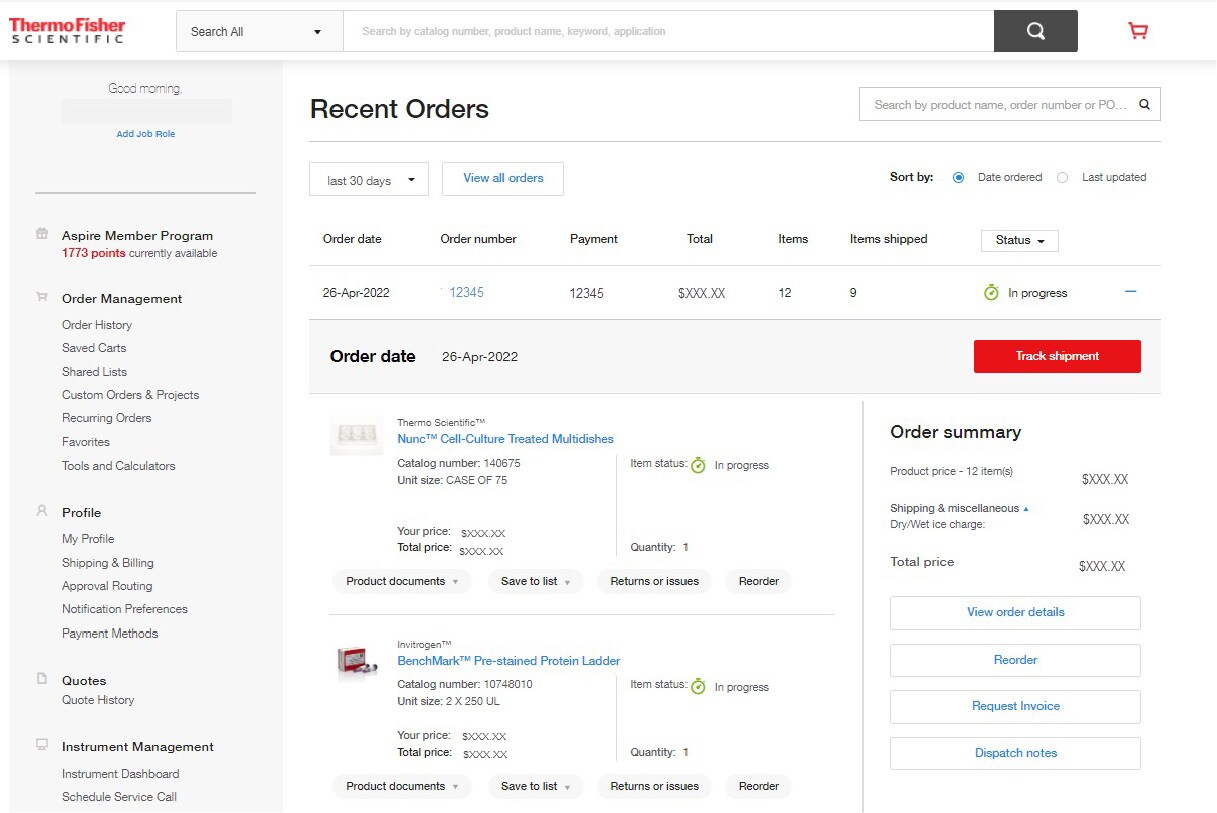Open Quote History
Image resolution: width=1217 pixels, height=813 pixels.
pos(98,699)
